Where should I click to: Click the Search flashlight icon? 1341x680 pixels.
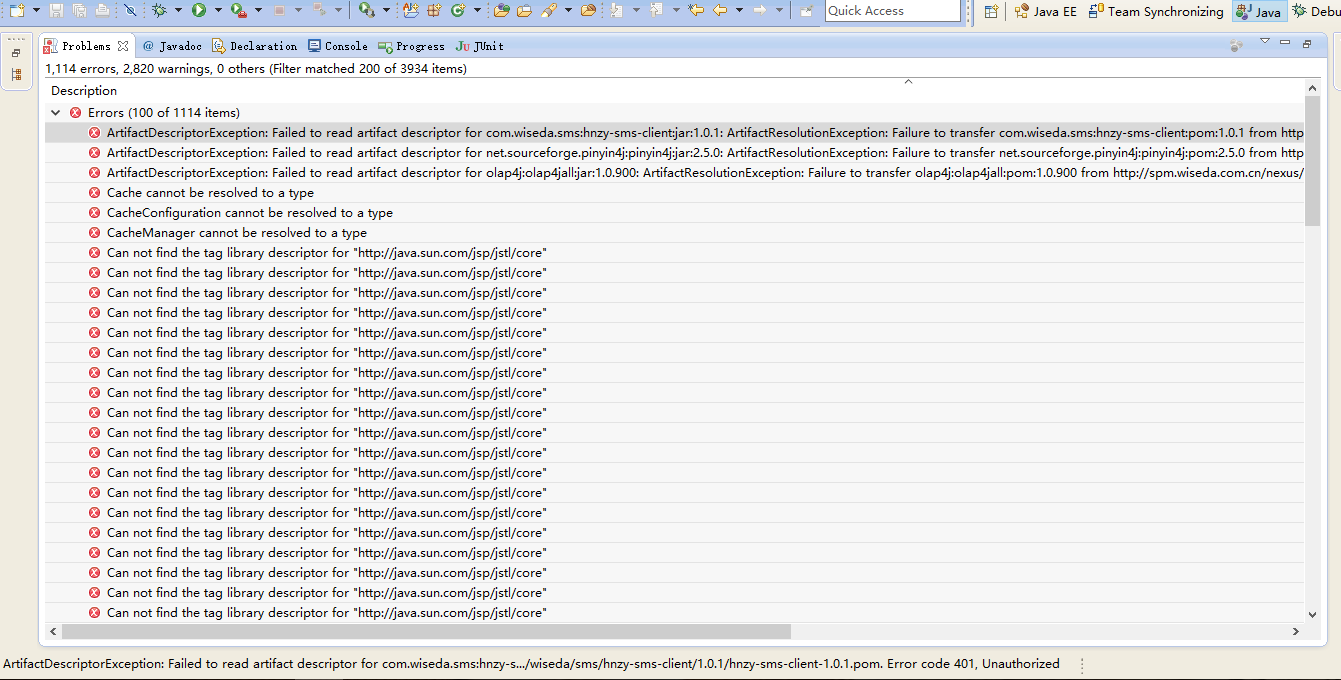tap(549, 10)
